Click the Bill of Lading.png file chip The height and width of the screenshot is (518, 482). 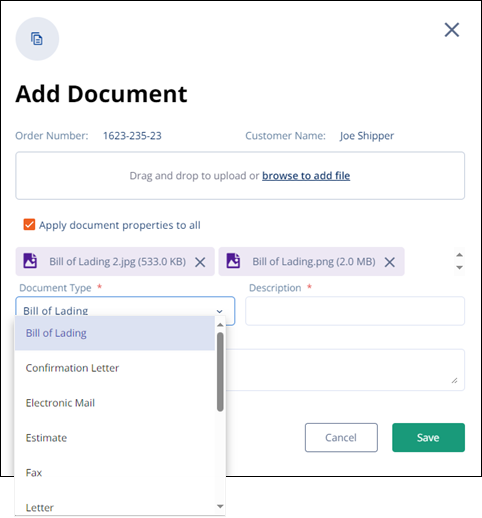point(311,261)
